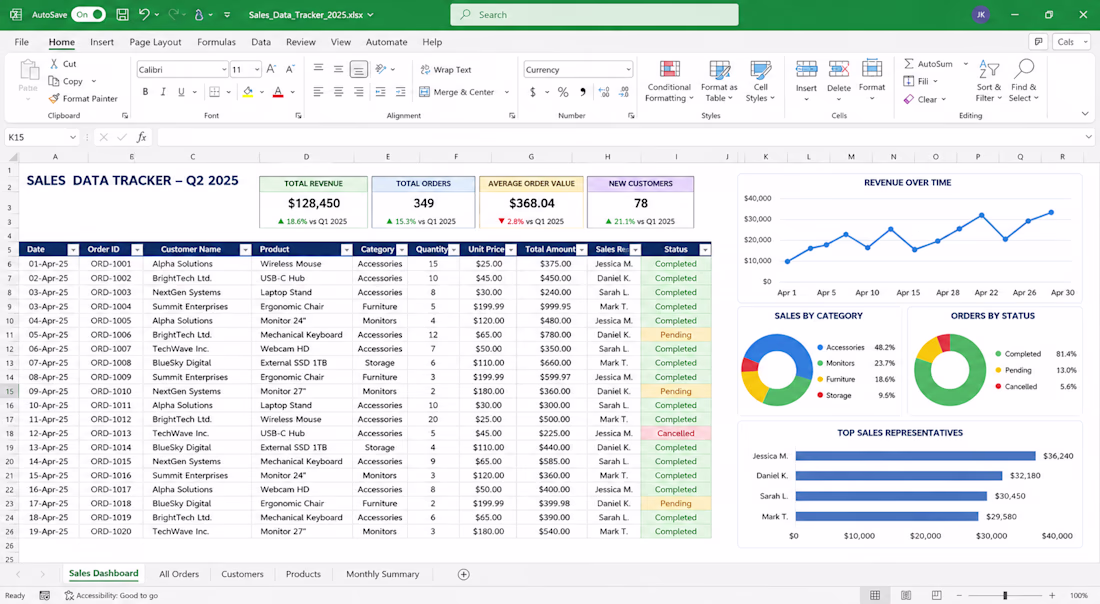Open Cell Styles gallery

coord(760,81)
